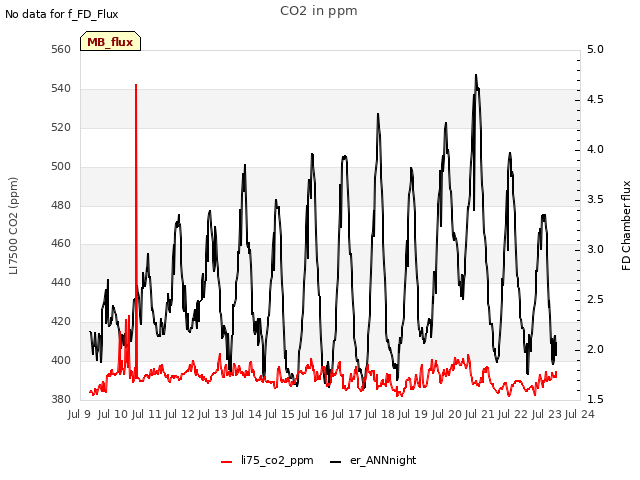
Task: Click the 'Jul 22' date label
Action: point(513,414)
